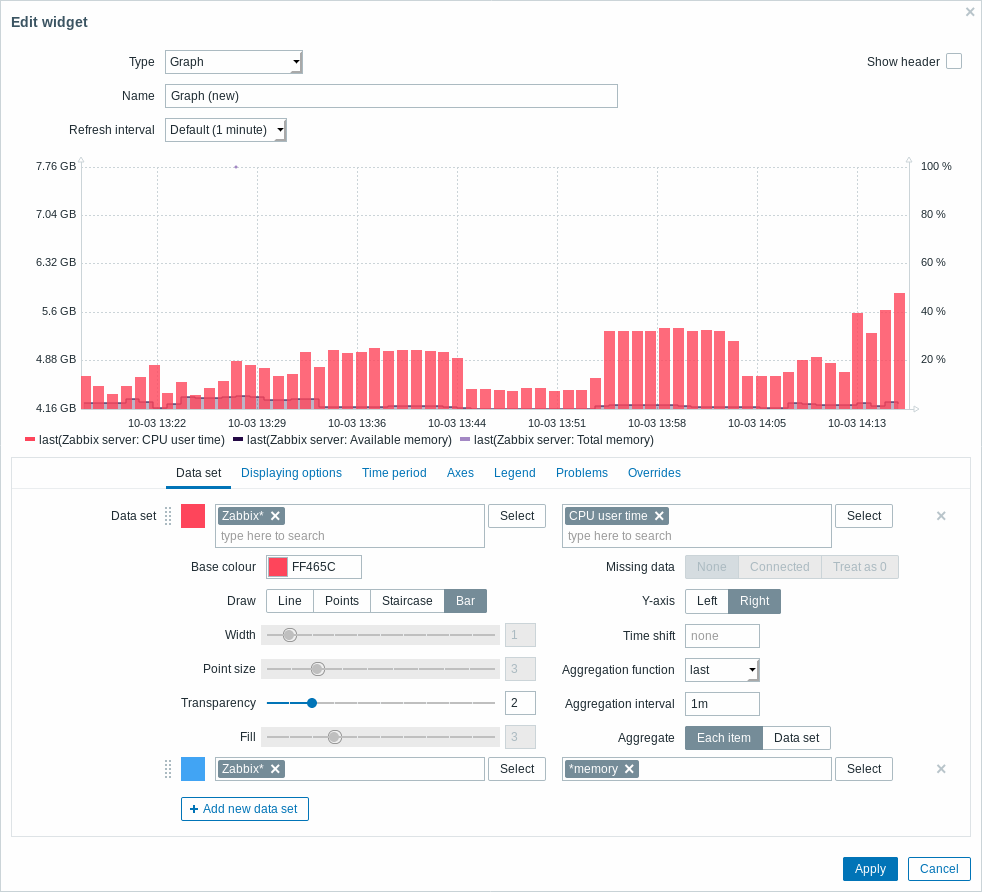
Task: Open the Time period tab
Action: (x=394, y=473)
